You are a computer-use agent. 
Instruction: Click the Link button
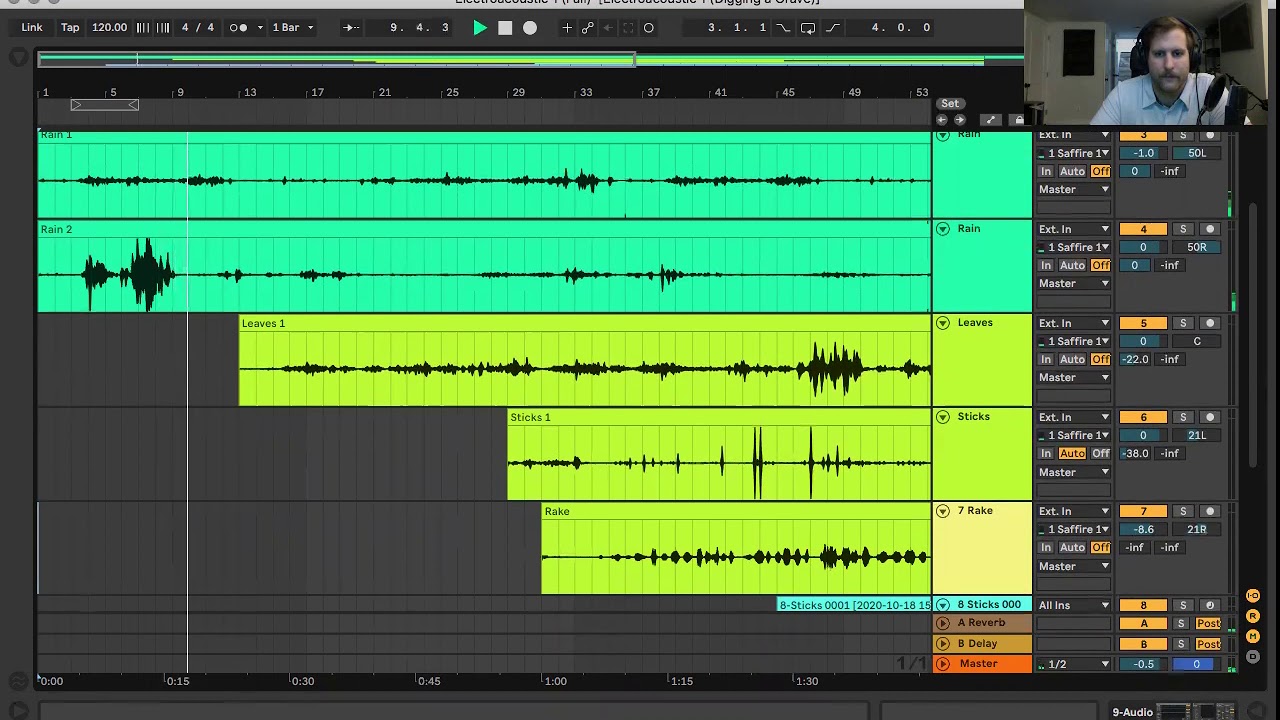32,28
